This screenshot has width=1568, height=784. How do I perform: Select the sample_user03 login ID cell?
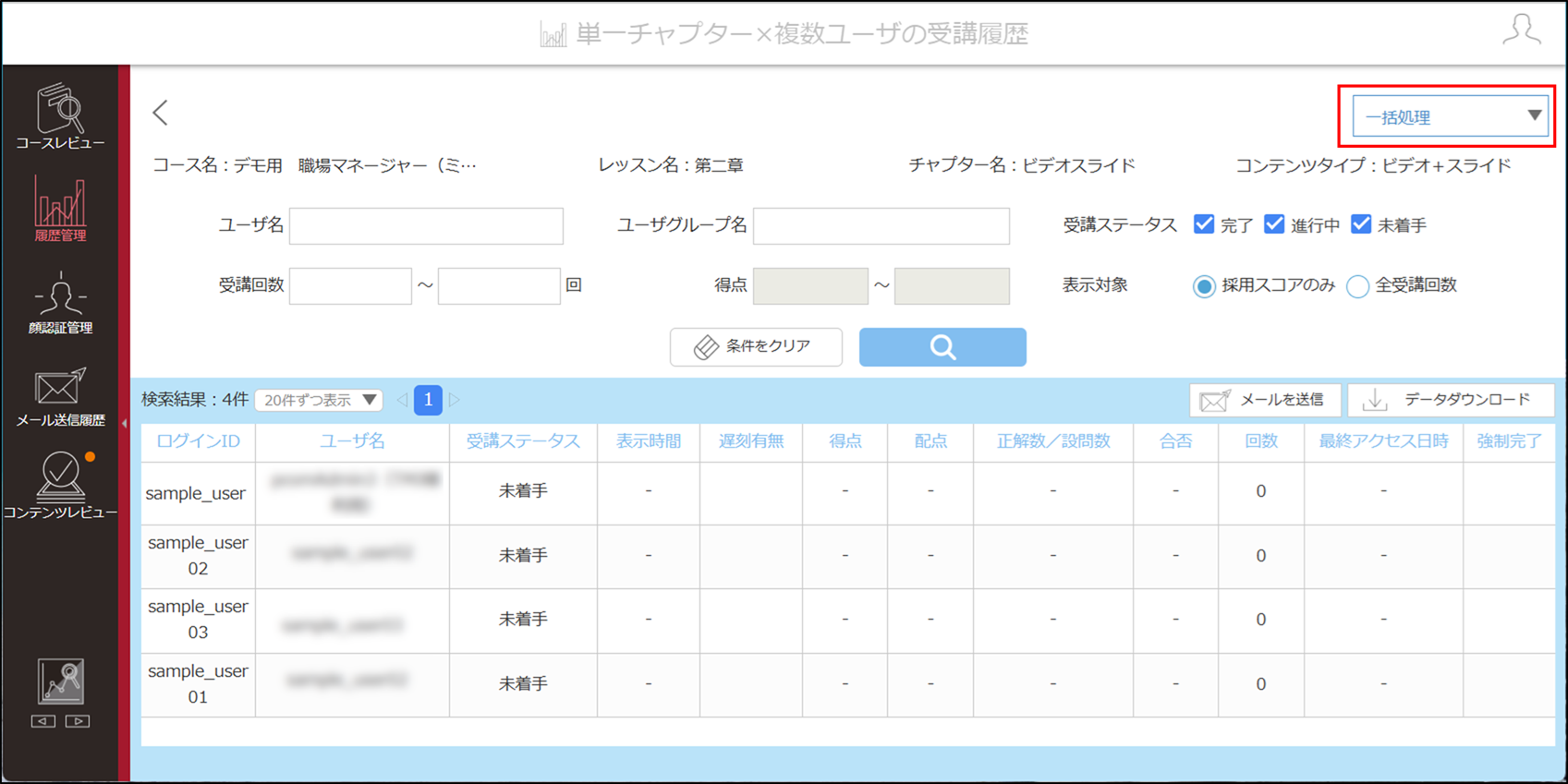coord(198,620)
